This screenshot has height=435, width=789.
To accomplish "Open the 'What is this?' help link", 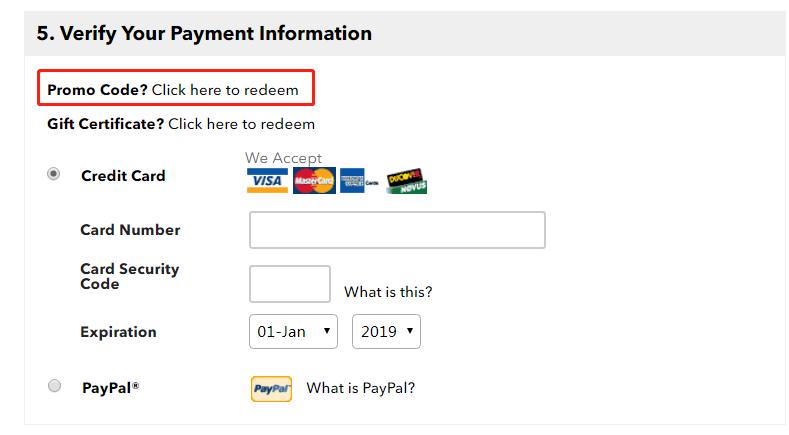I will [388, 292].
